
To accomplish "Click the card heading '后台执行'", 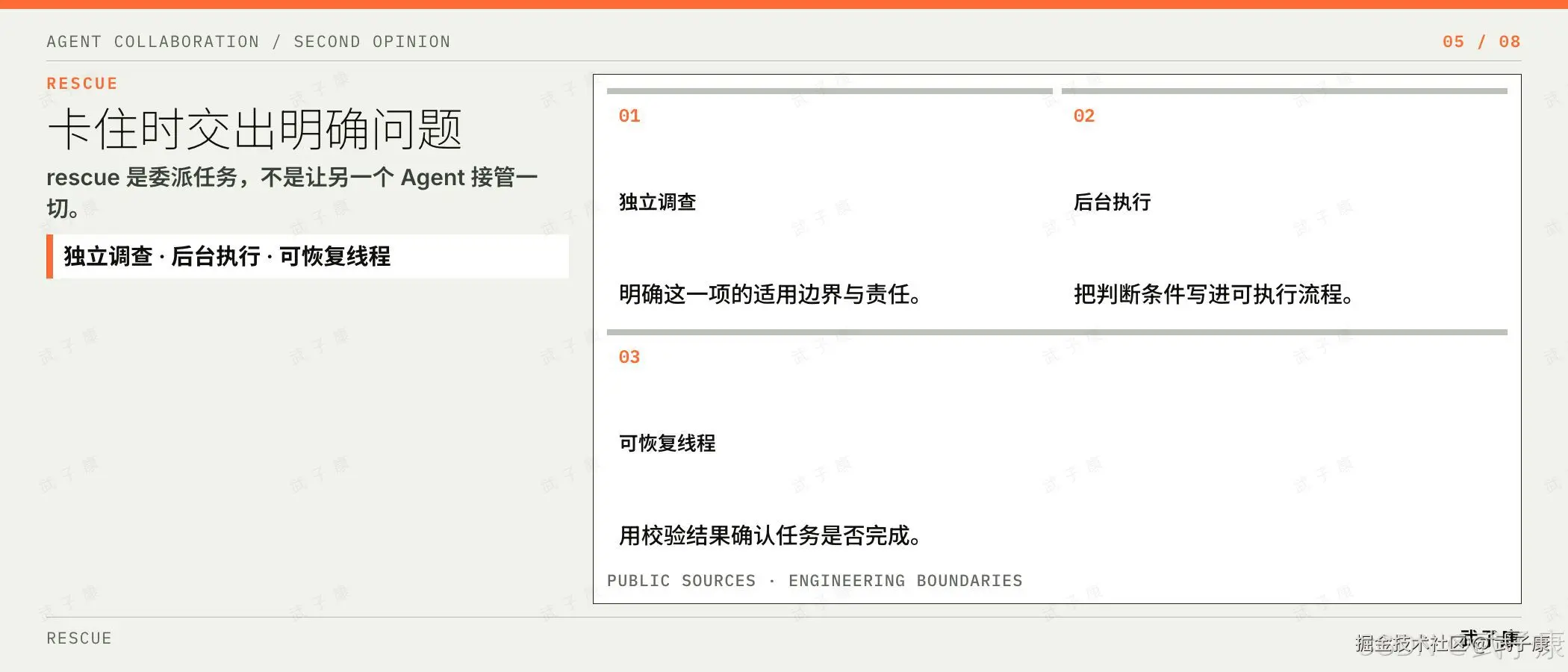I will 1113,202.
